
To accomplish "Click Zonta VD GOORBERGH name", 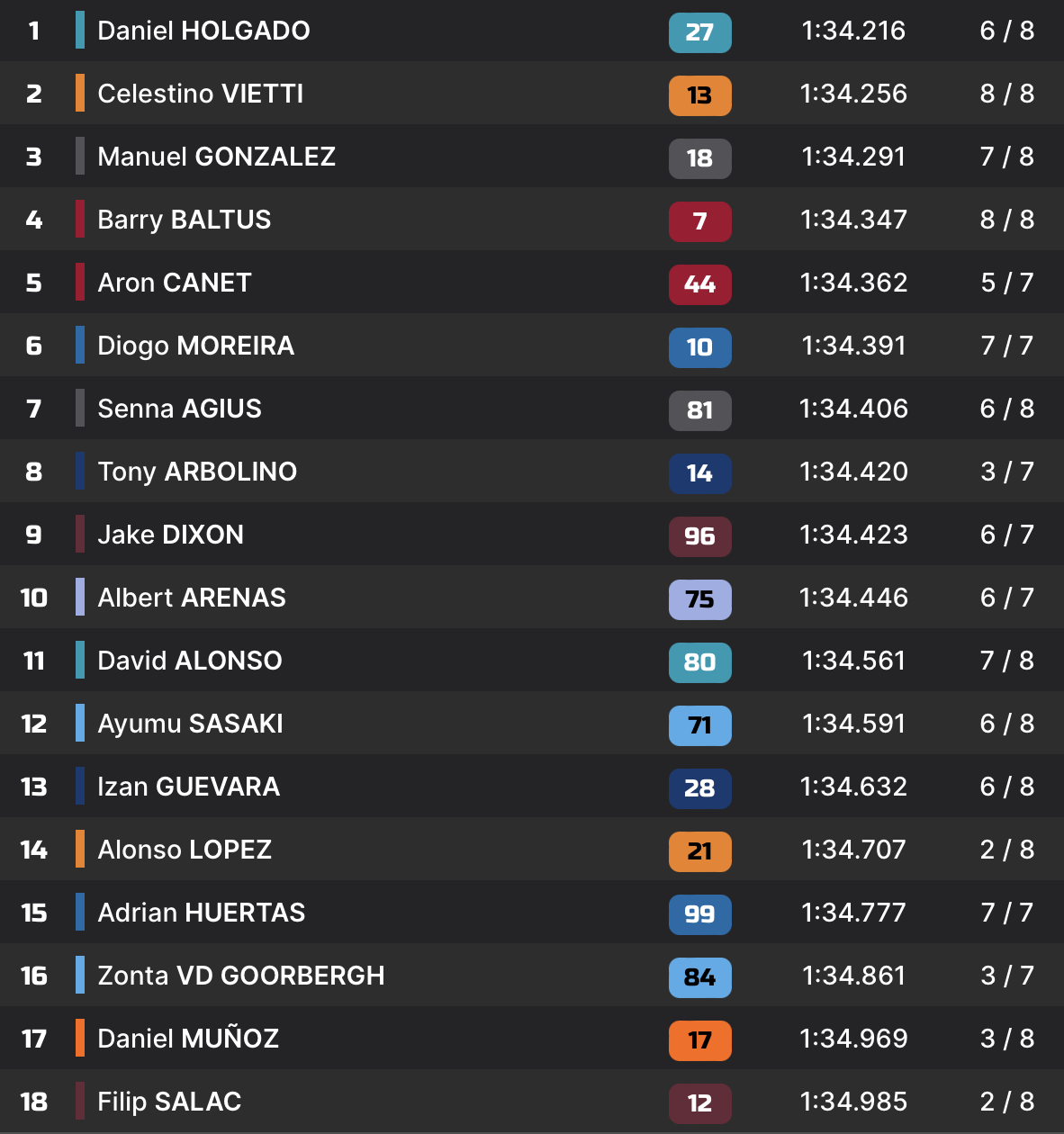I will [240, 976].
